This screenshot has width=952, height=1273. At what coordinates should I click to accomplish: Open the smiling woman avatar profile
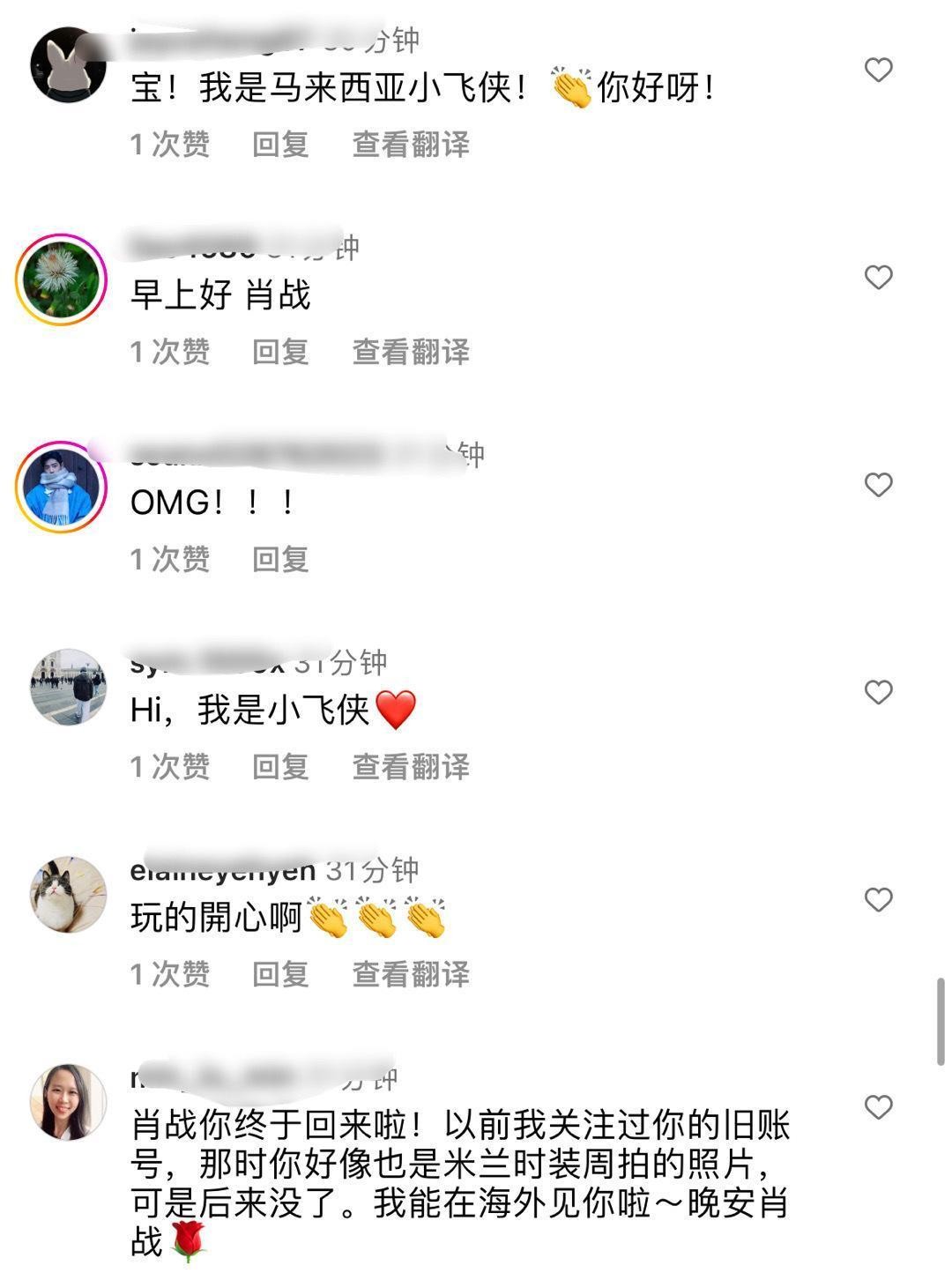[68, 1102]
